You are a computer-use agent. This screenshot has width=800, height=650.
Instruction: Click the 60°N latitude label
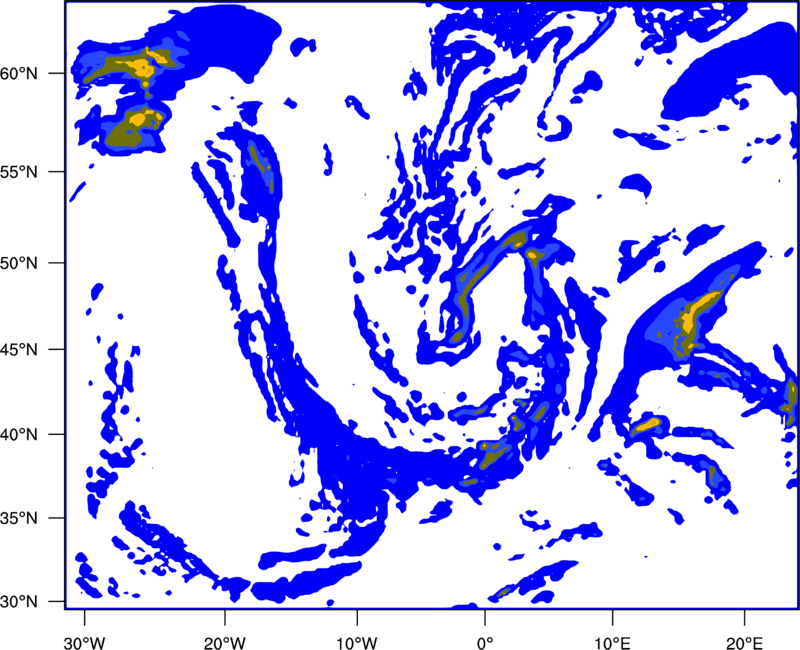click(x=19, y=73)
